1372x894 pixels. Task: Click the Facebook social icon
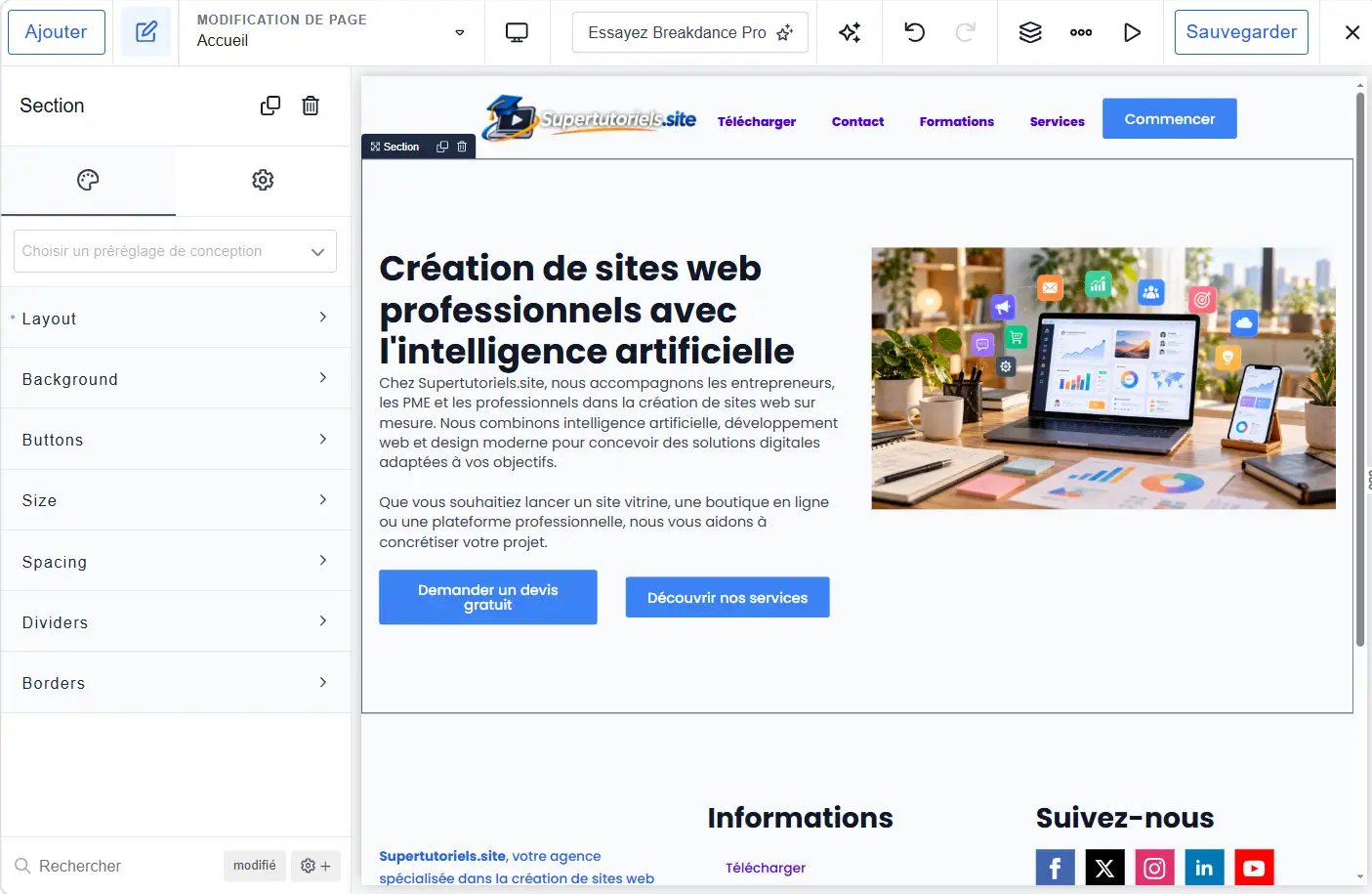[1056, 868]
